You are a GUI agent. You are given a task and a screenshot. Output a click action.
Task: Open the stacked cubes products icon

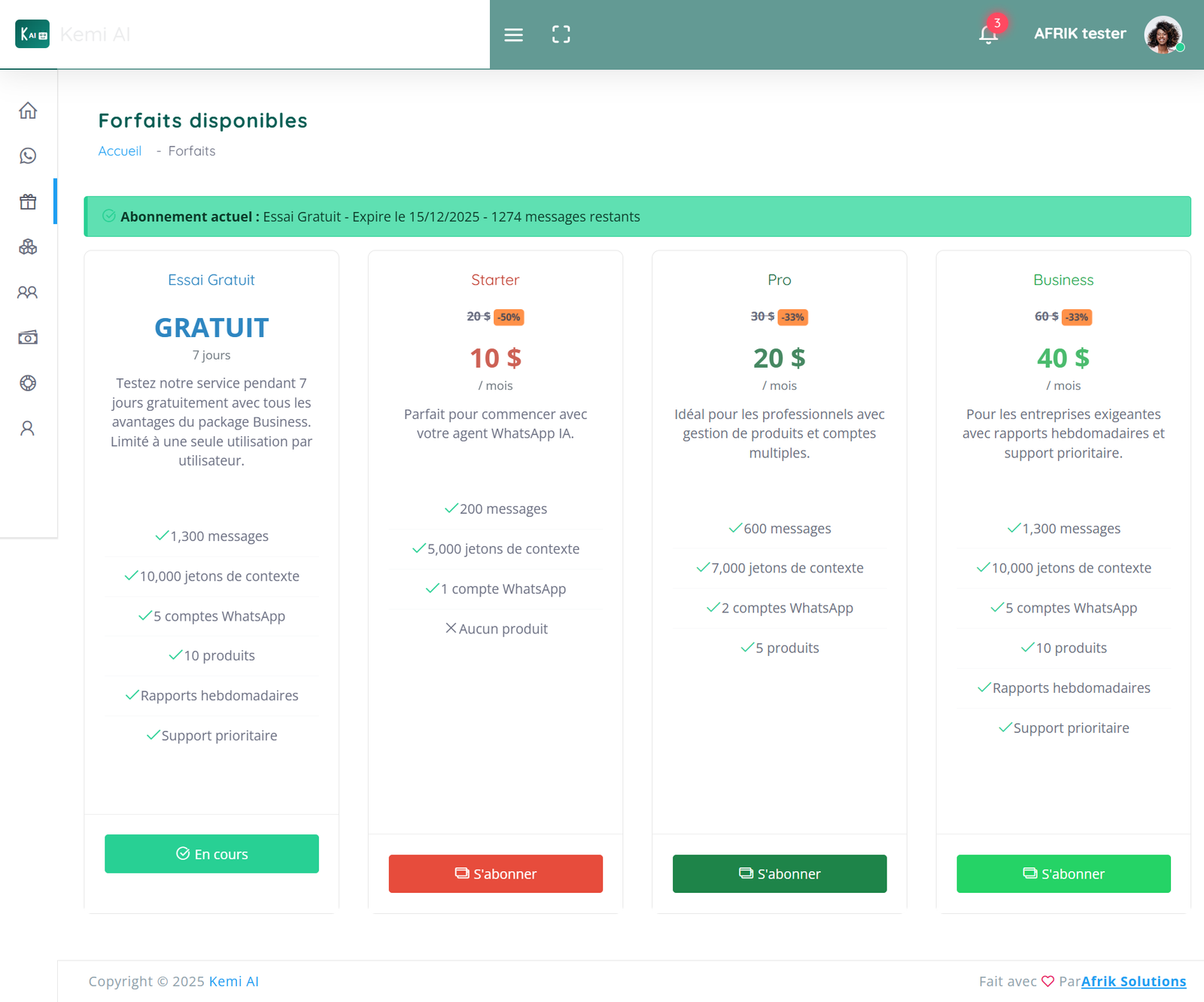28,247
